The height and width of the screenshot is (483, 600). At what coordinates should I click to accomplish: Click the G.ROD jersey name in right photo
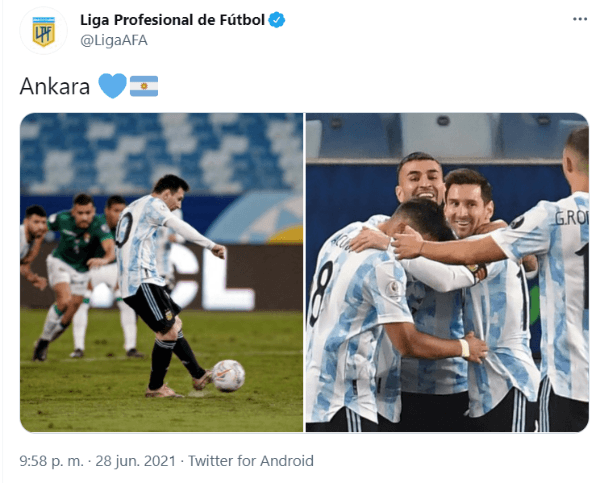tap(571, 218)
